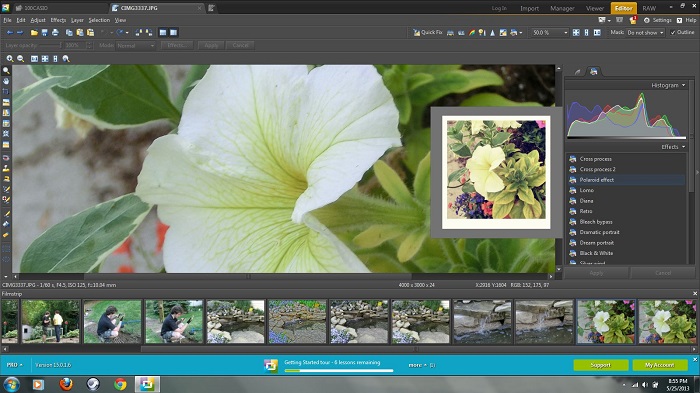Open the Redo history dropdown arrow
700x393 pixels.
pyautogui.click(x=127, y=33)
